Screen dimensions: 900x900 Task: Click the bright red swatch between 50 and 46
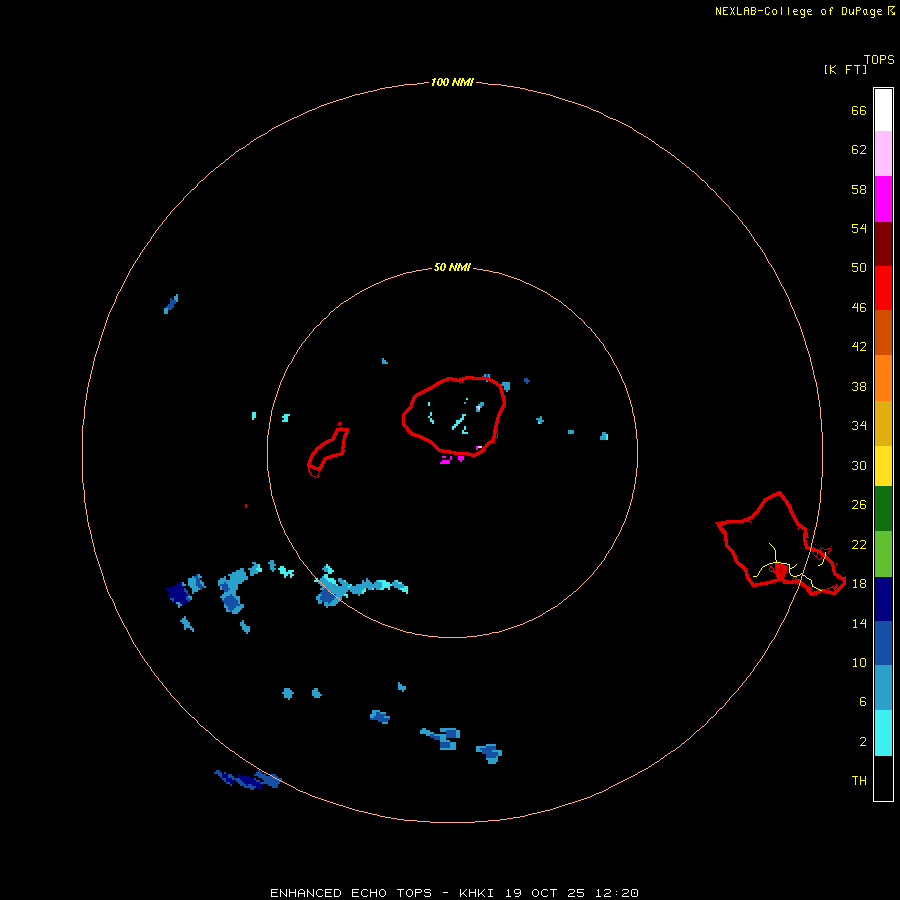pos(883,288)
